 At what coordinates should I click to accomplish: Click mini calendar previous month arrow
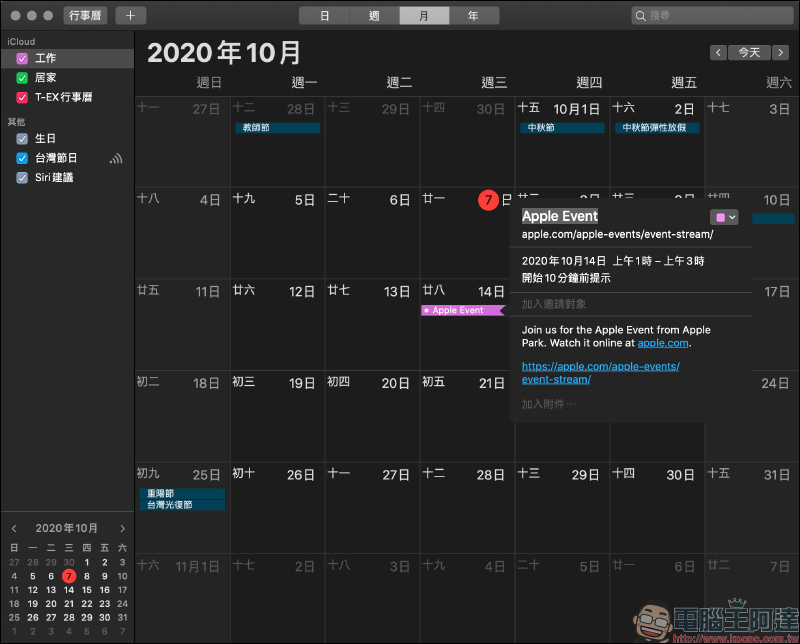point(14,528)
